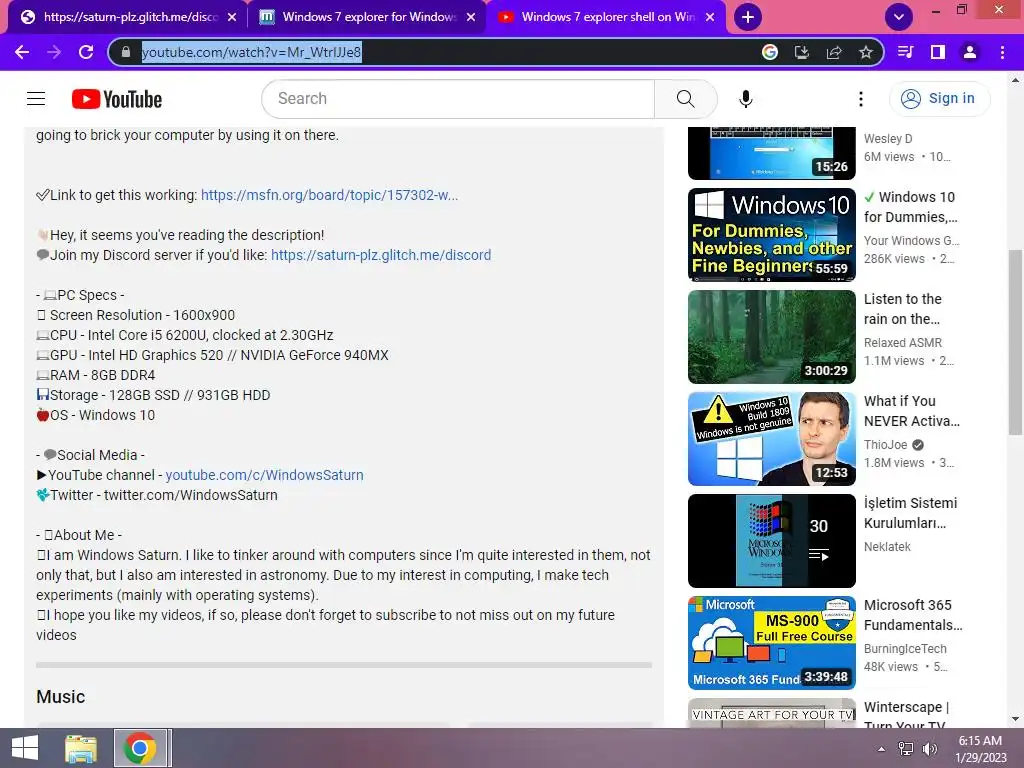Click the Chrome icon in the taskbar
1024x768 pixels.
[140, 748]
